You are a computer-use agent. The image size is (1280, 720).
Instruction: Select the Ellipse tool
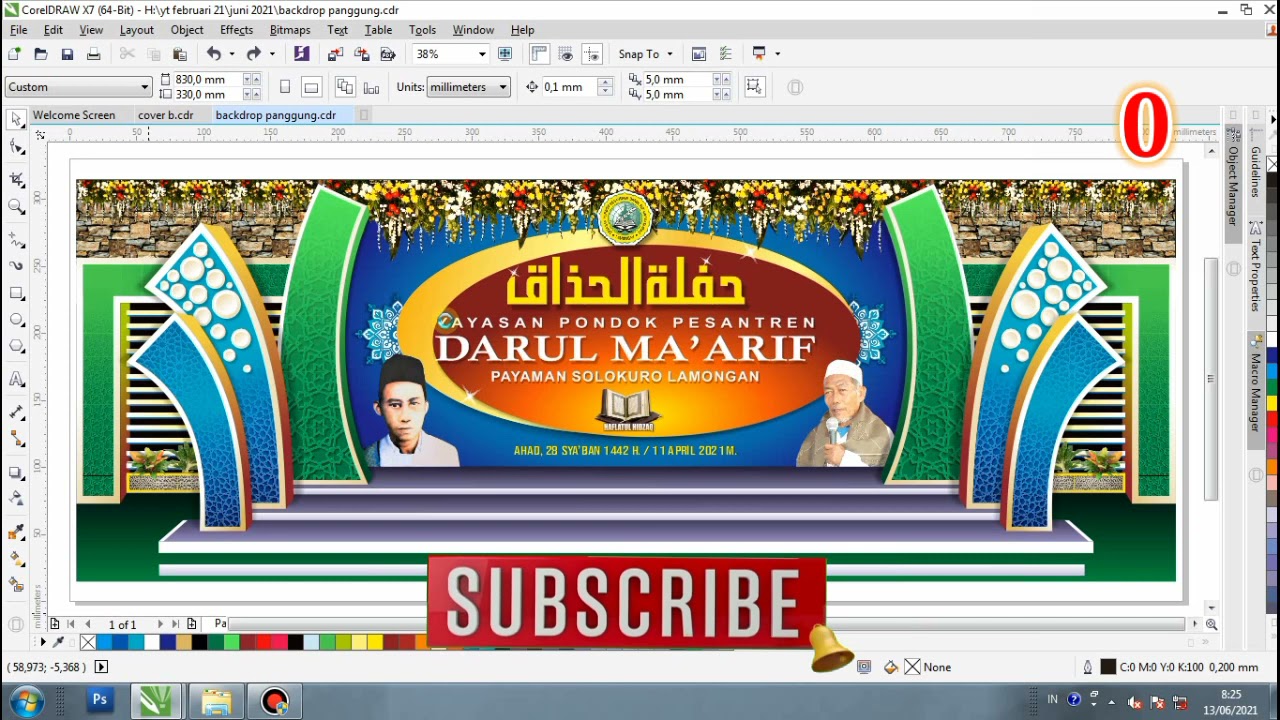coord(16,320)
